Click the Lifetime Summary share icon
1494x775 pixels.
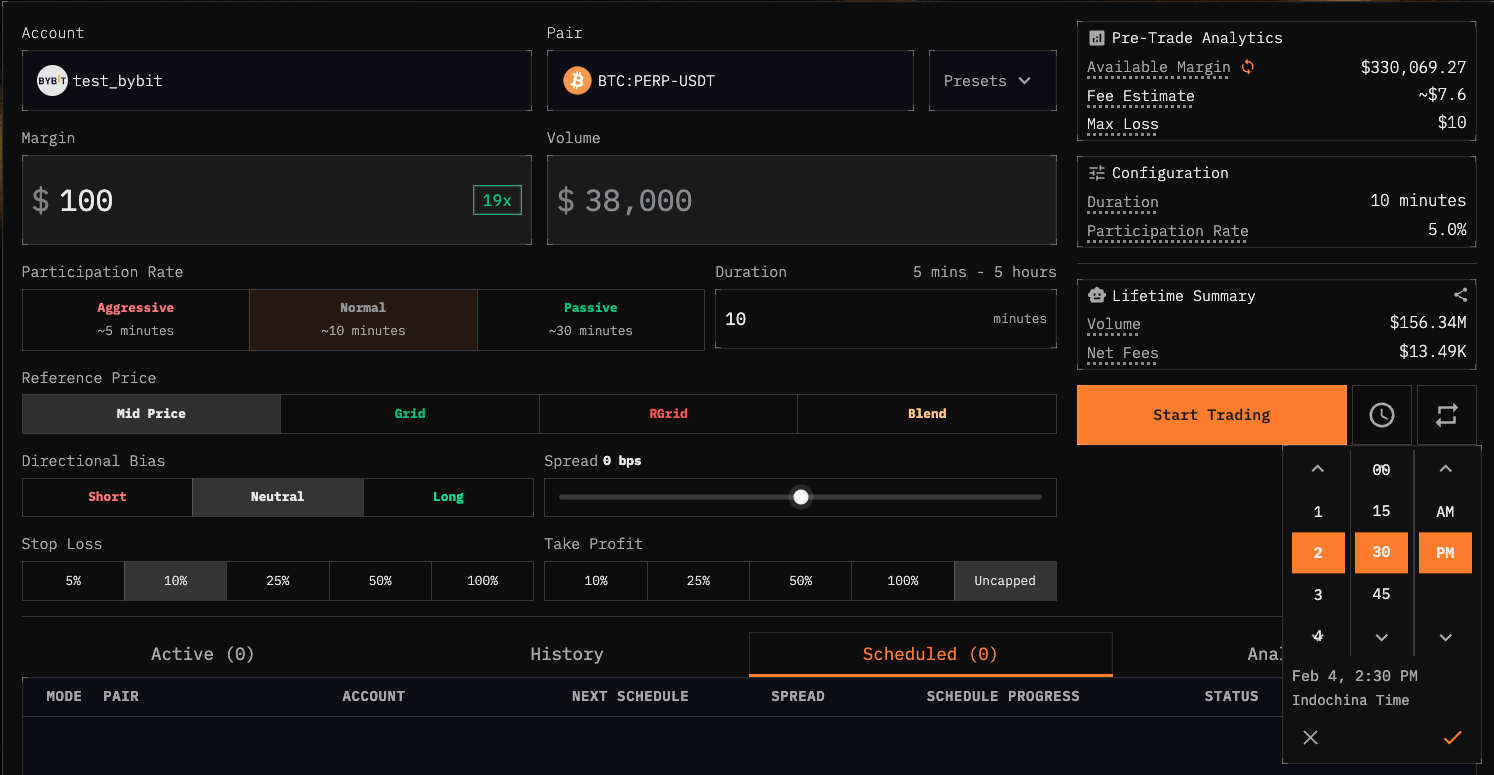[x=1460, y=295]
